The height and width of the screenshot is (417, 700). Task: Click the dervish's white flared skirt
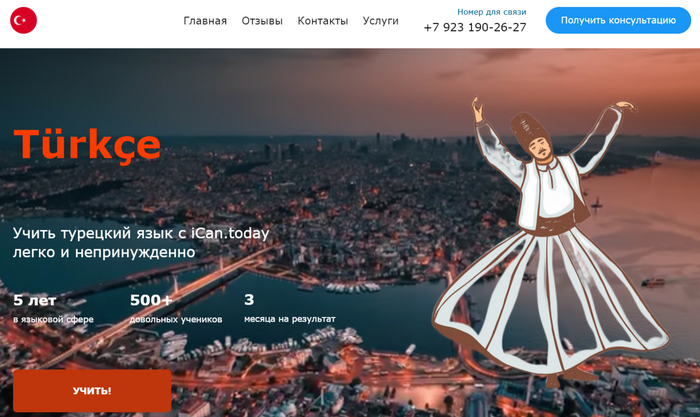(x=551, y=304)
